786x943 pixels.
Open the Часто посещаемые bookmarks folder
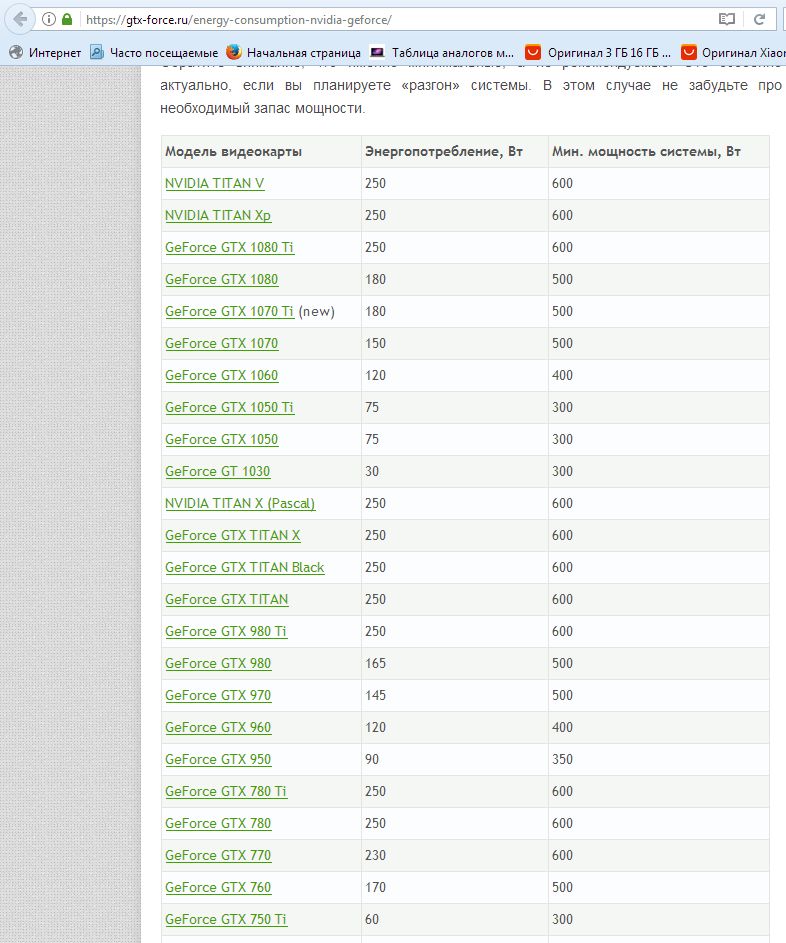tap(154, 52)
